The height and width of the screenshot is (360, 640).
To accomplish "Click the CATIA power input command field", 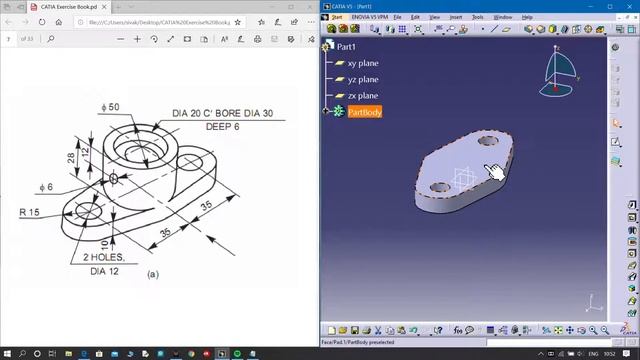I will tap(549, 342).
